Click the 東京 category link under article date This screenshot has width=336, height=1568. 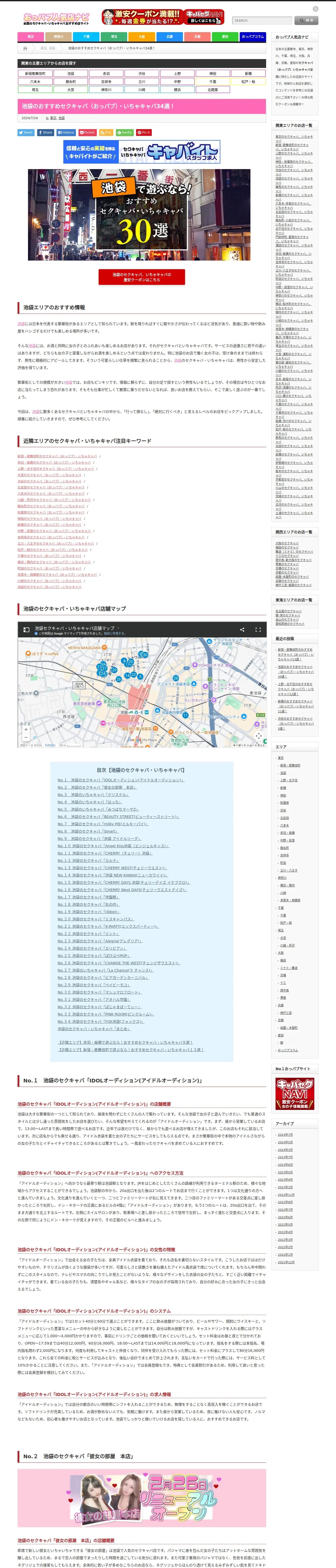click(x=53, y=118)
